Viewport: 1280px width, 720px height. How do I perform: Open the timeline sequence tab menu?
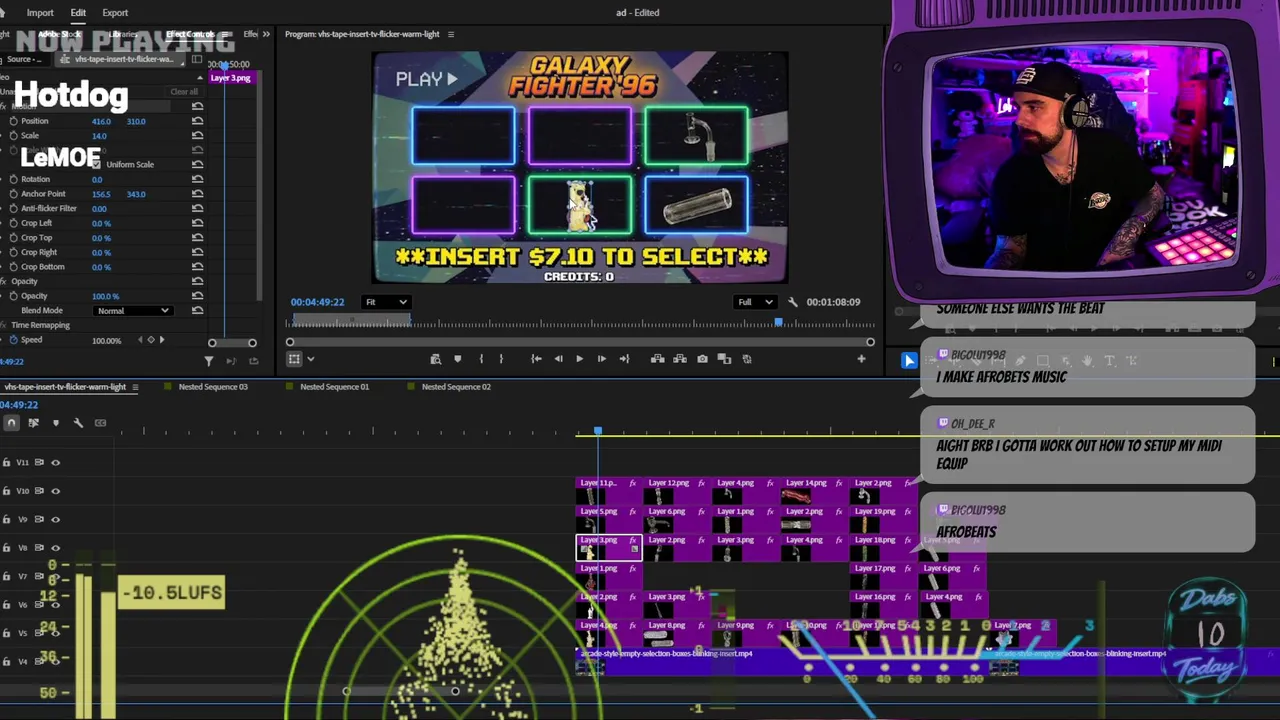pos(135,387)
